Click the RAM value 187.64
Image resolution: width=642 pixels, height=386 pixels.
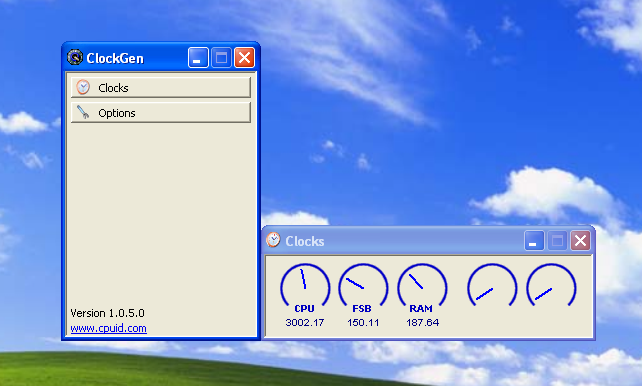pyautogui.click(x=423, y=323)
